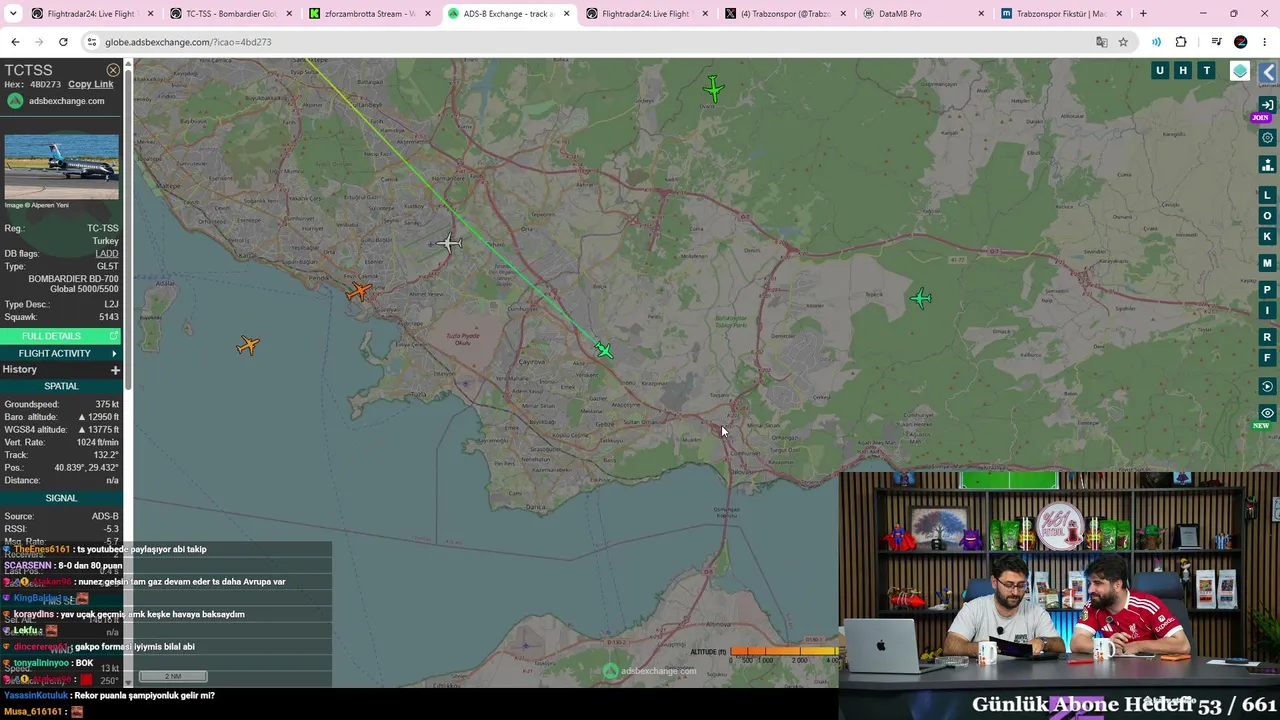
Task: Click the altitude color legend bar
Action: [x=784, y=652]
